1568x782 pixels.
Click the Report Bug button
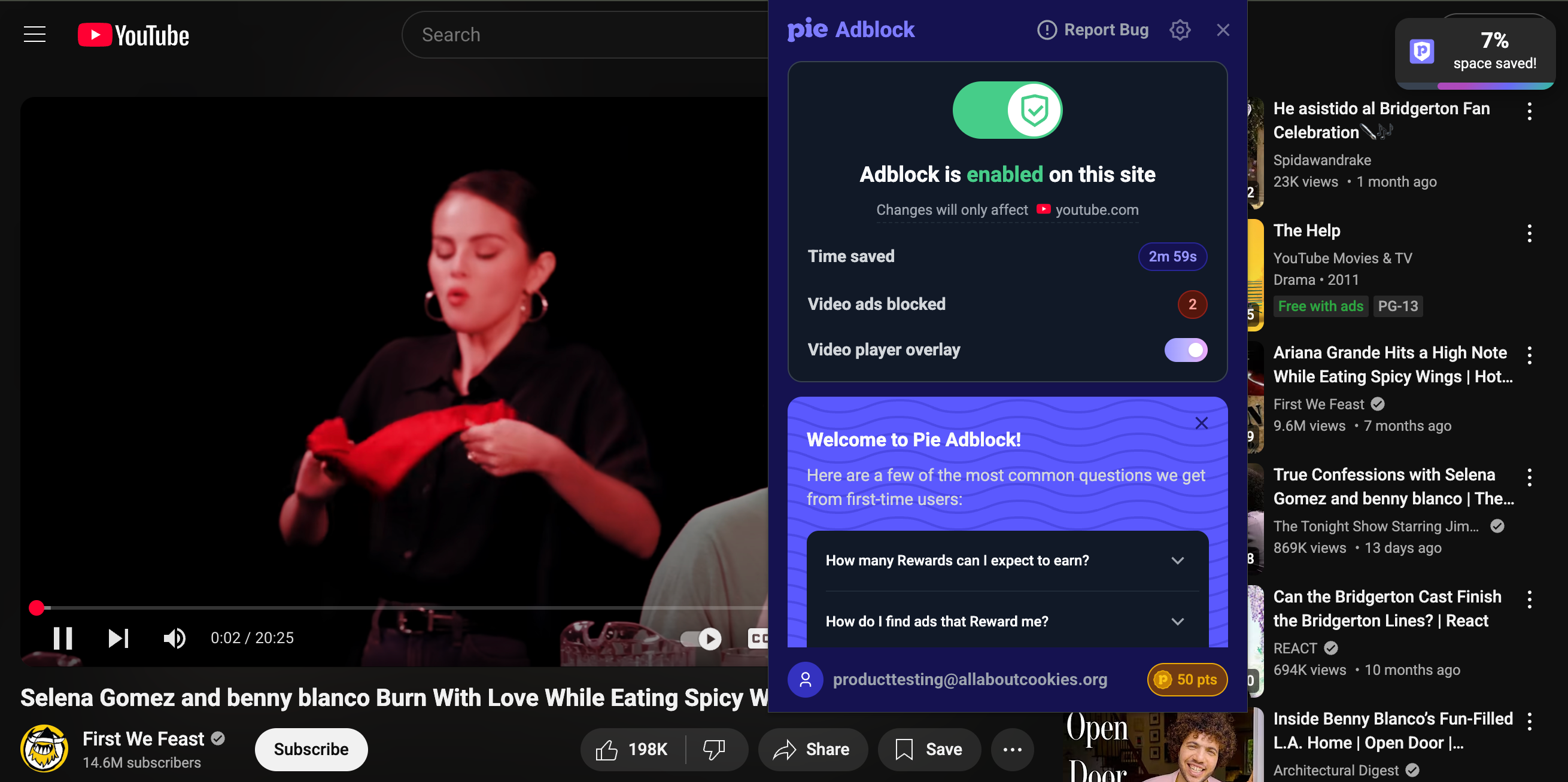pos(1093,30)
